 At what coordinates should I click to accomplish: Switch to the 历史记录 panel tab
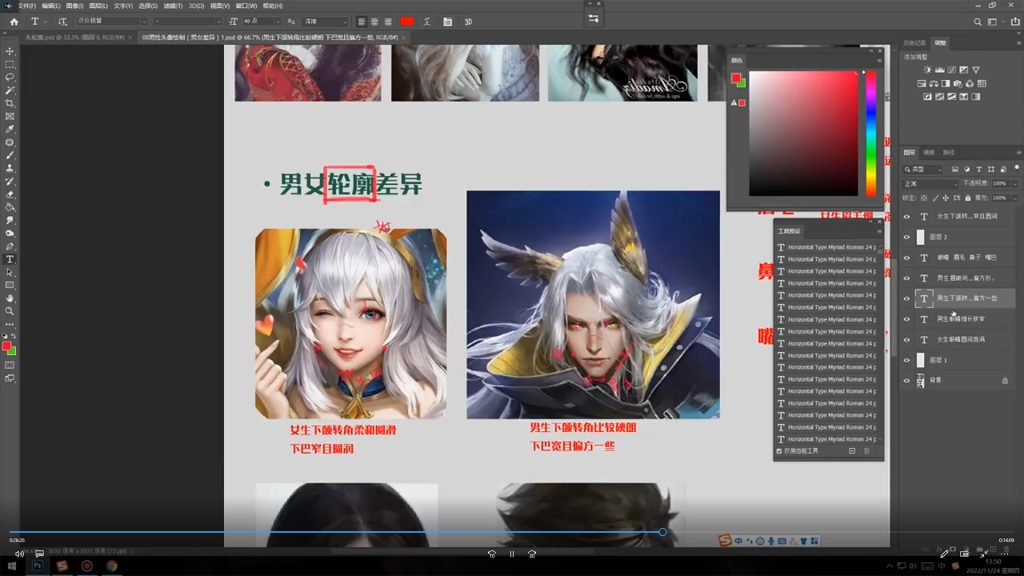(x=915, y=43)
